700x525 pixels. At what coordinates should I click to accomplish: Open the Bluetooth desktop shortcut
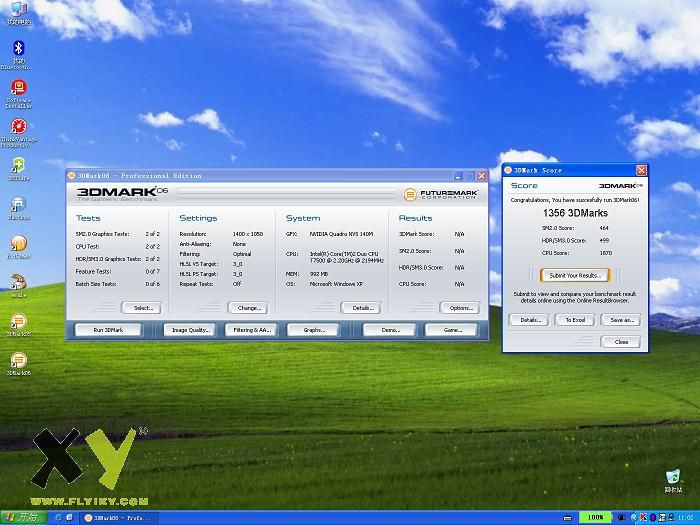point(18,54)
